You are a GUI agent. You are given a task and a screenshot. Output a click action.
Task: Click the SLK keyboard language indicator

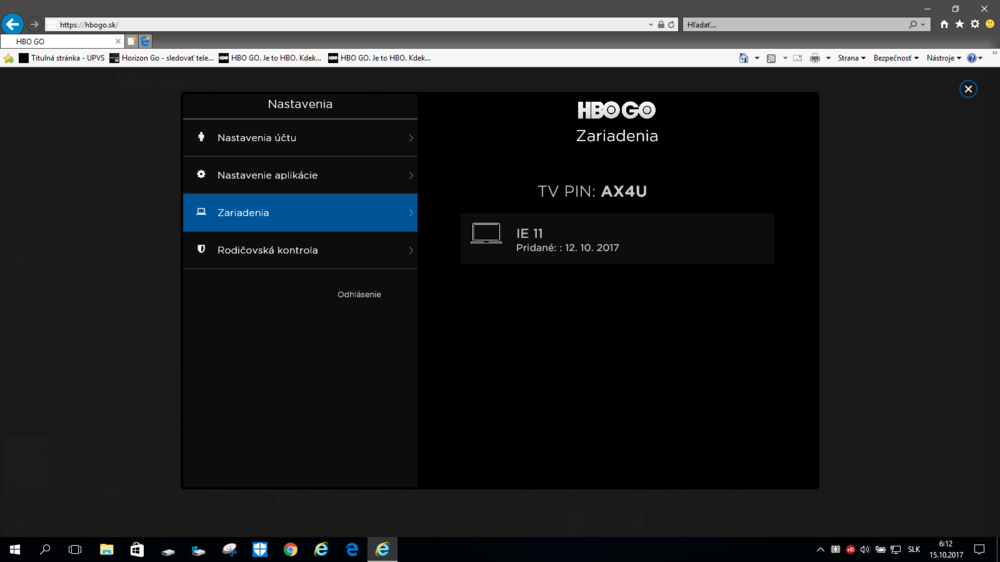tap(914, 549)
